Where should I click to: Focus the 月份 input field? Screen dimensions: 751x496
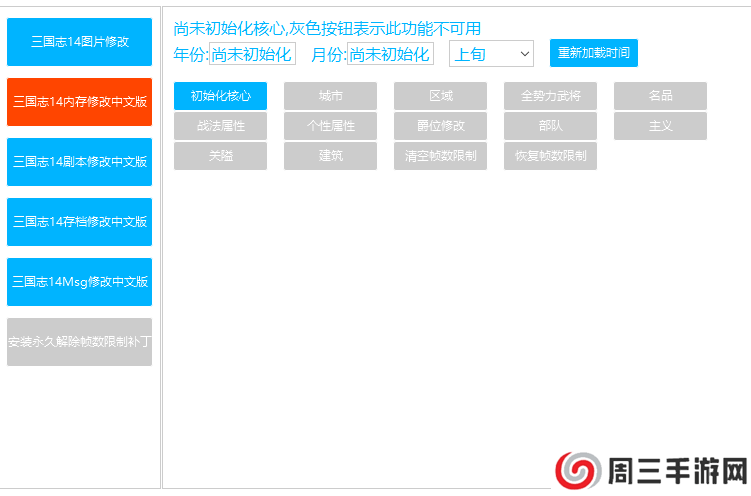click(390, 54)
